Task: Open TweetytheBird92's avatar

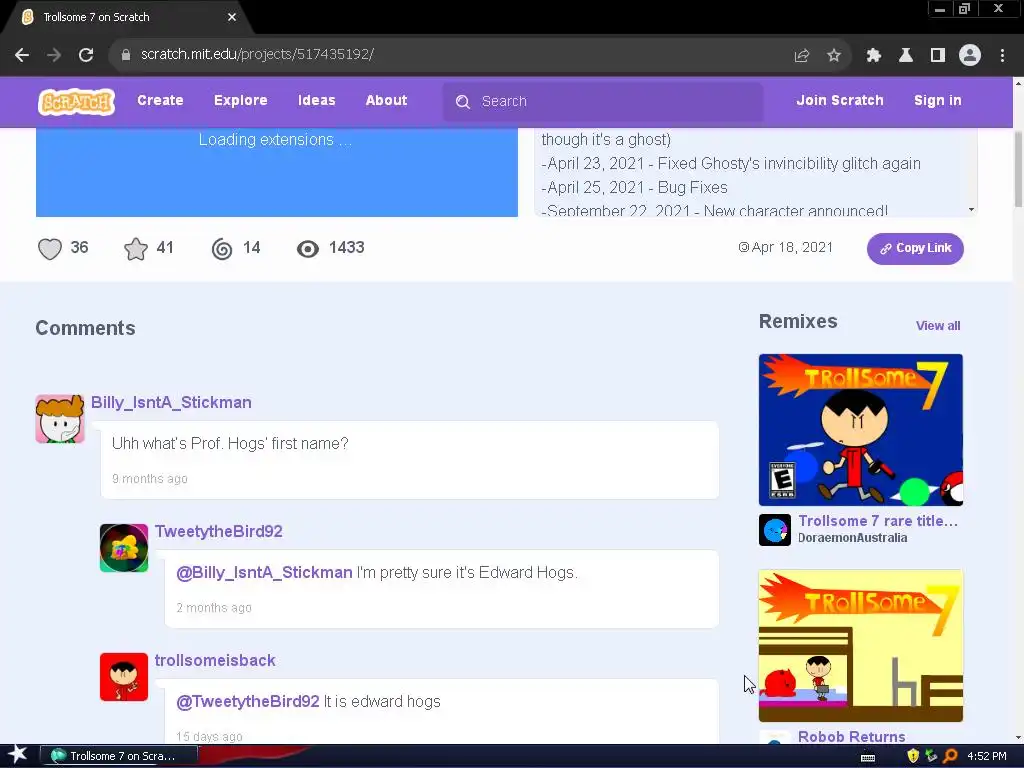Action: point(124,548)
